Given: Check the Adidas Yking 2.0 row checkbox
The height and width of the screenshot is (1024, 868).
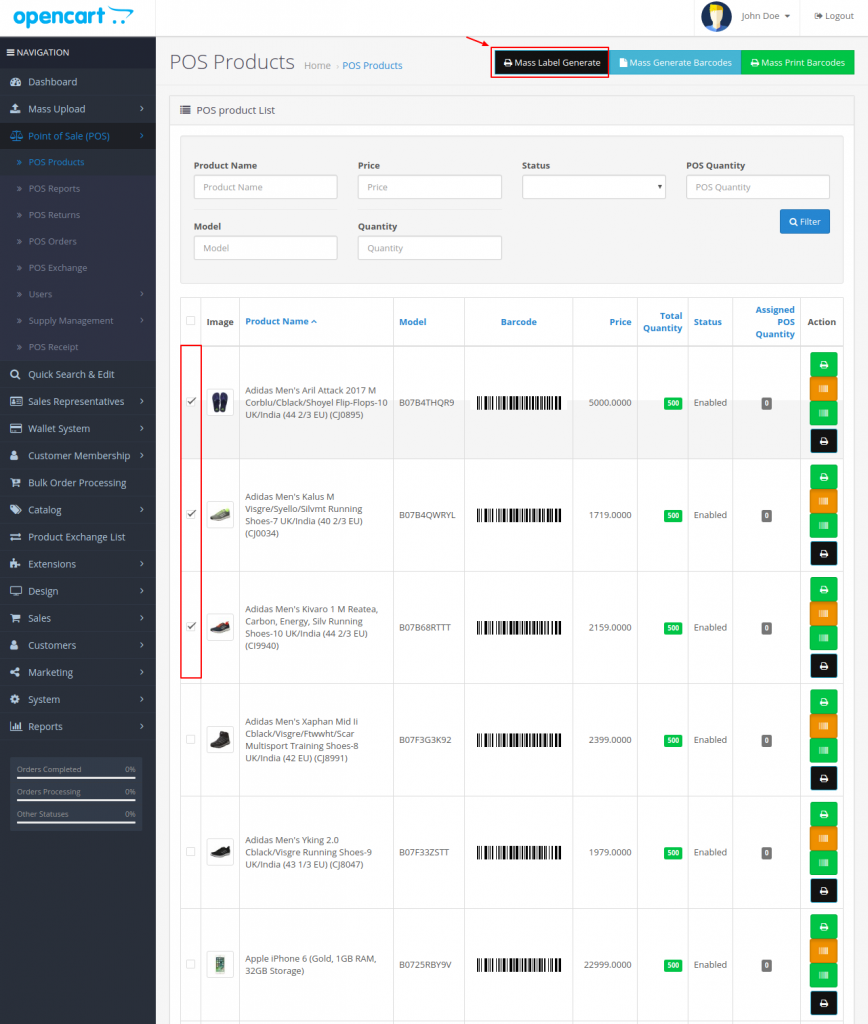Looking at the screenshot, I should 190,852.
